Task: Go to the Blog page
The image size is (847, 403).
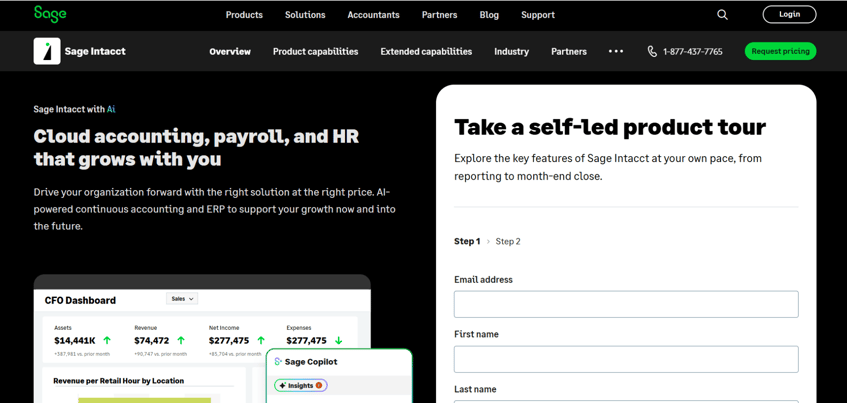Action: [x=489, y=15]
